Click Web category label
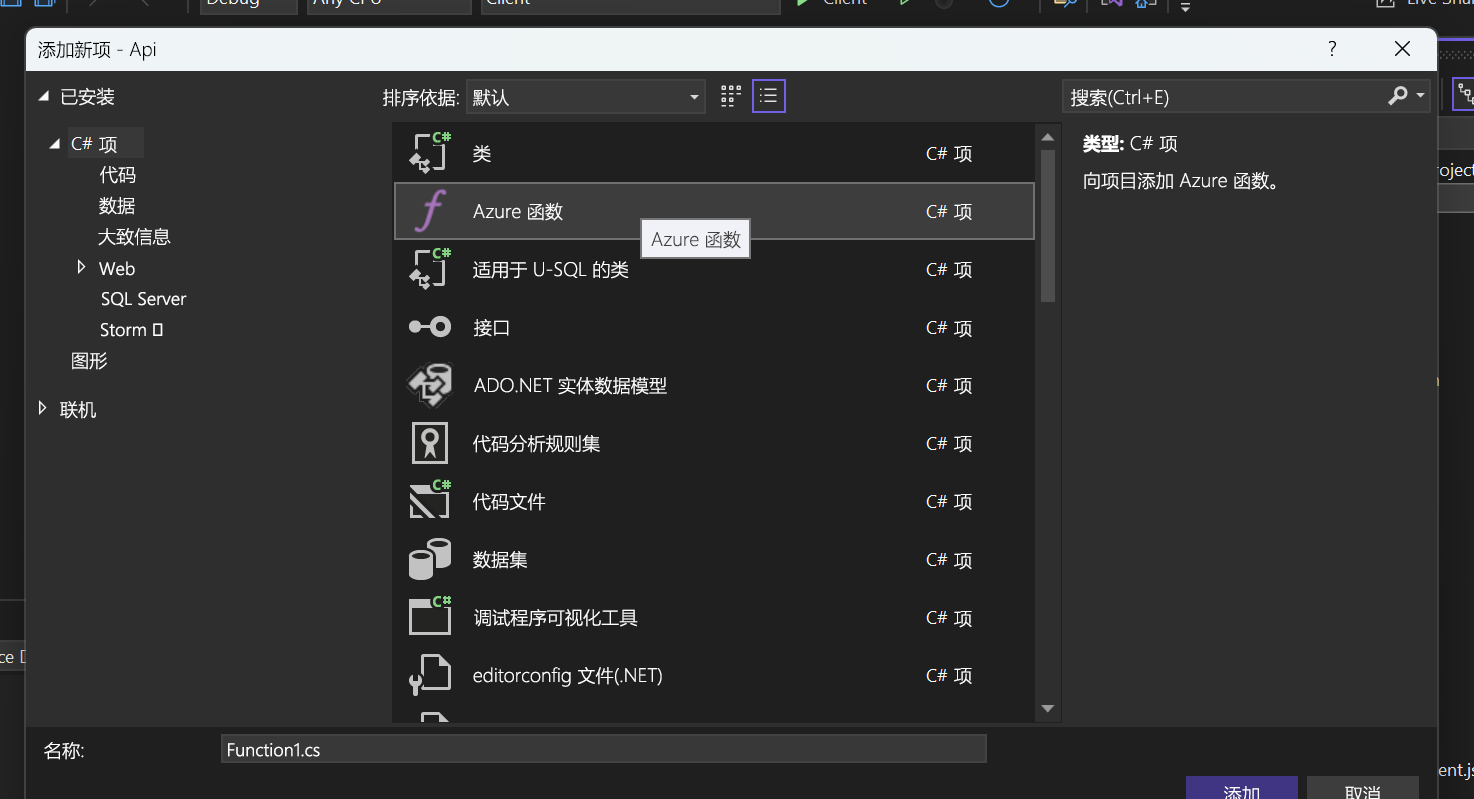 tap(117, 269)
